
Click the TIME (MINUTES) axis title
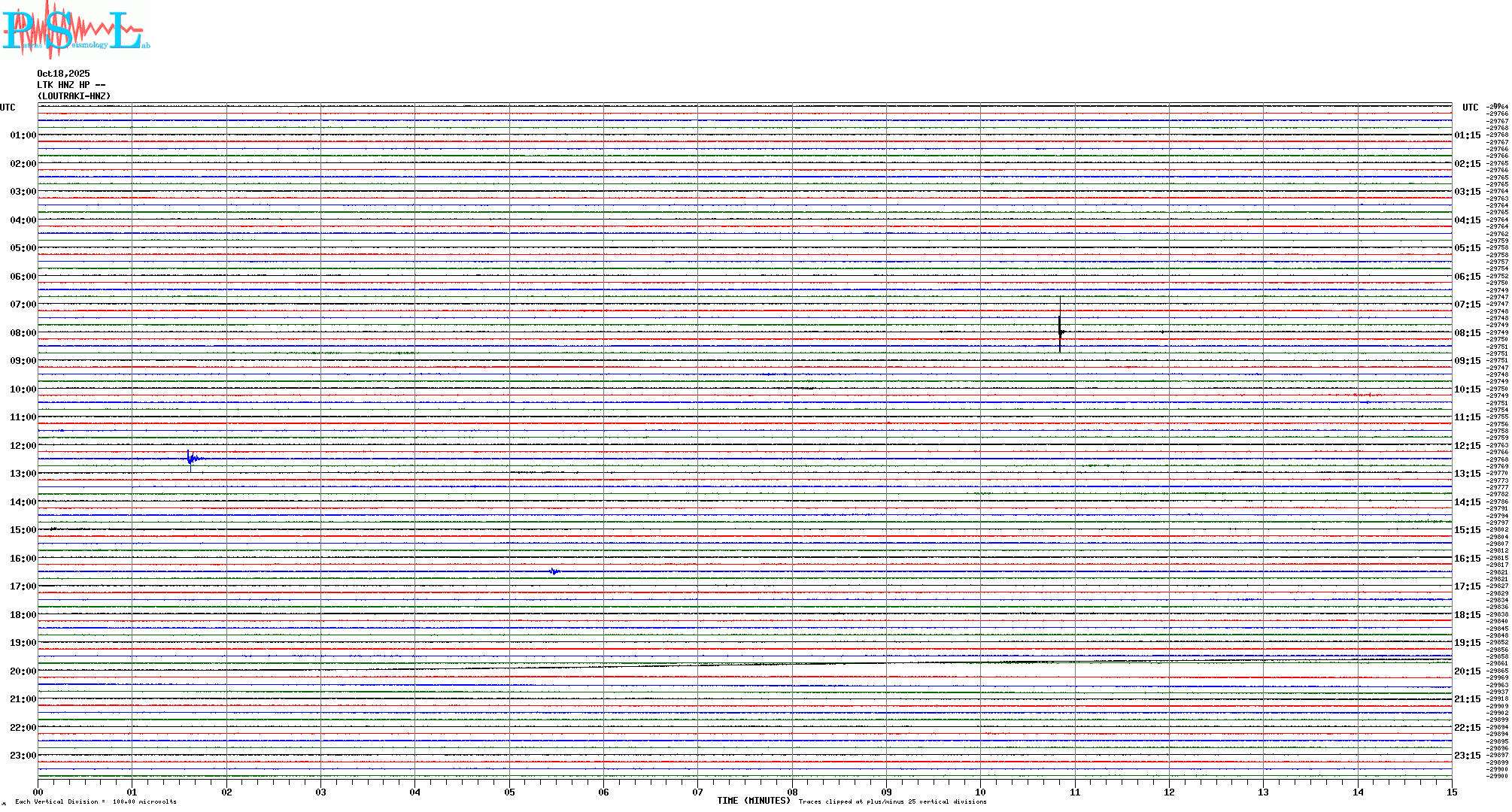pyautogui.click(x=753, y=801)
